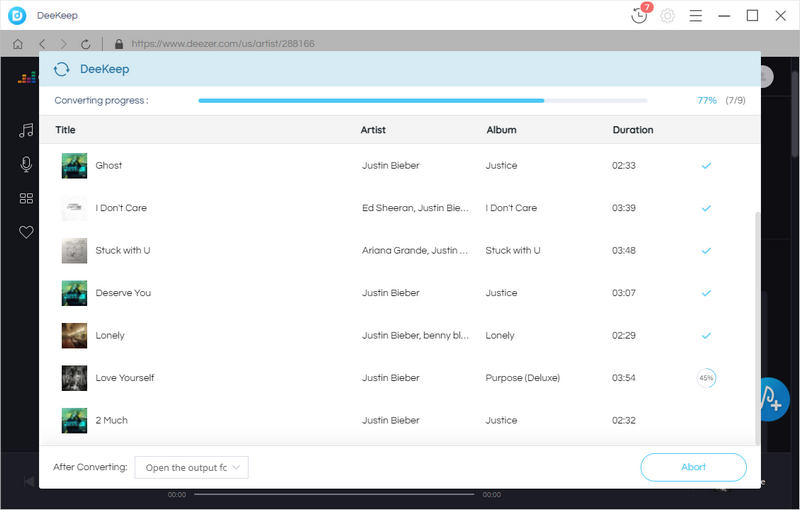The width and height of the screenshot is (800, 510).
Task: Open the After Converting dropdown
Action: [x=191, y=468]
